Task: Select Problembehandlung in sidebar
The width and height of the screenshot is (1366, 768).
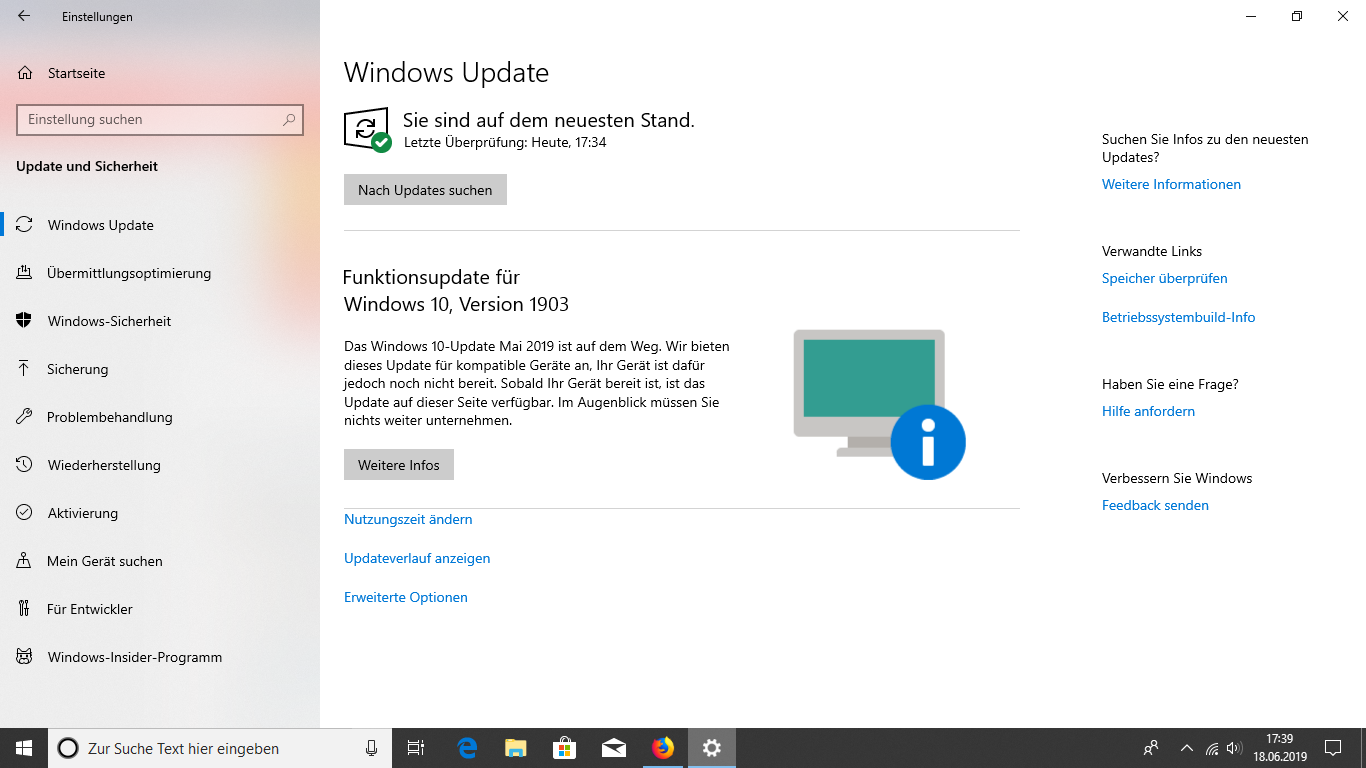Action: click(160, 417)
